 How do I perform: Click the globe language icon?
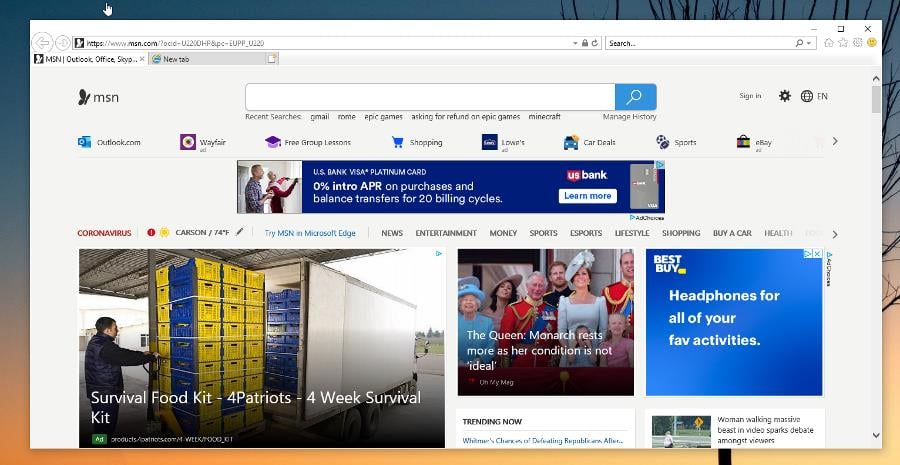[806, 96]
